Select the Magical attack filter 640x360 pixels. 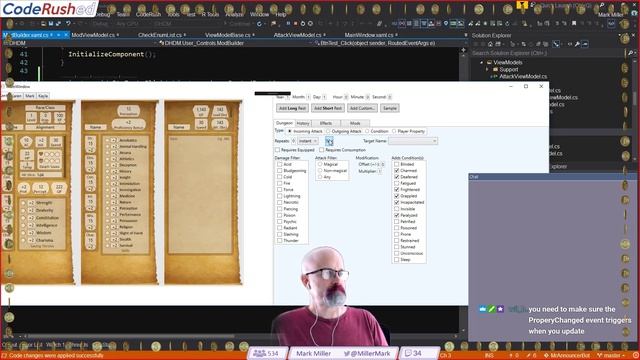coord(320,164)
